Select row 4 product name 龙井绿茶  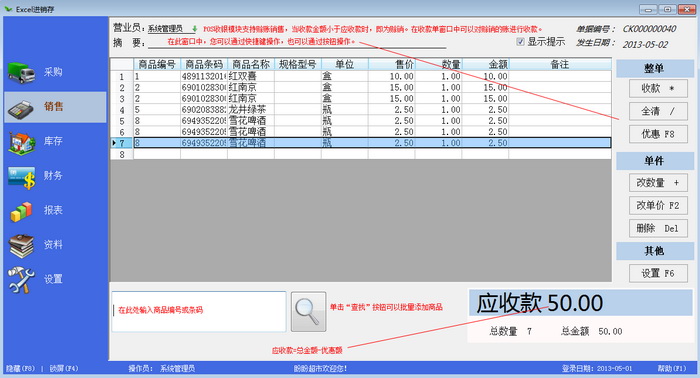pos(251,110)
